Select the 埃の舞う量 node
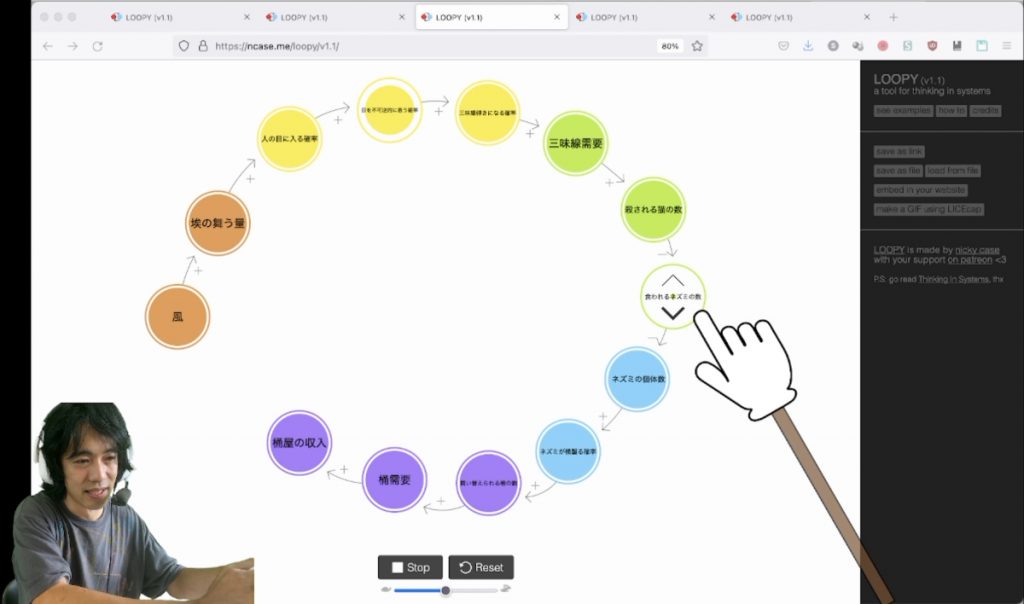This screenshot has height=604, width=1024. (218, 223)
